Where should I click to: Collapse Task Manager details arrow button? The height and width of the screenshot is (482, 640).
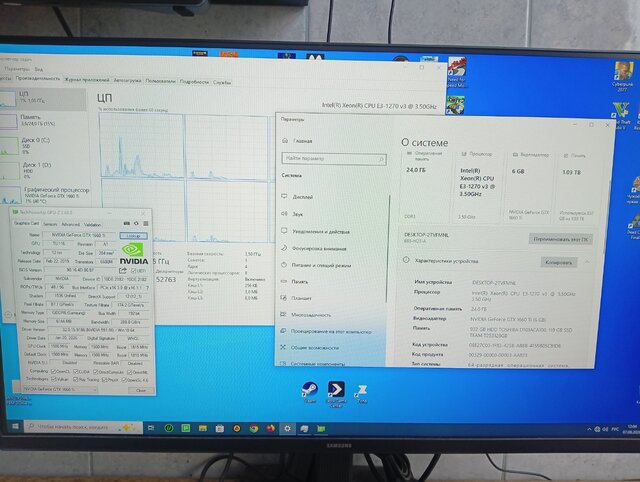point(8,315)
